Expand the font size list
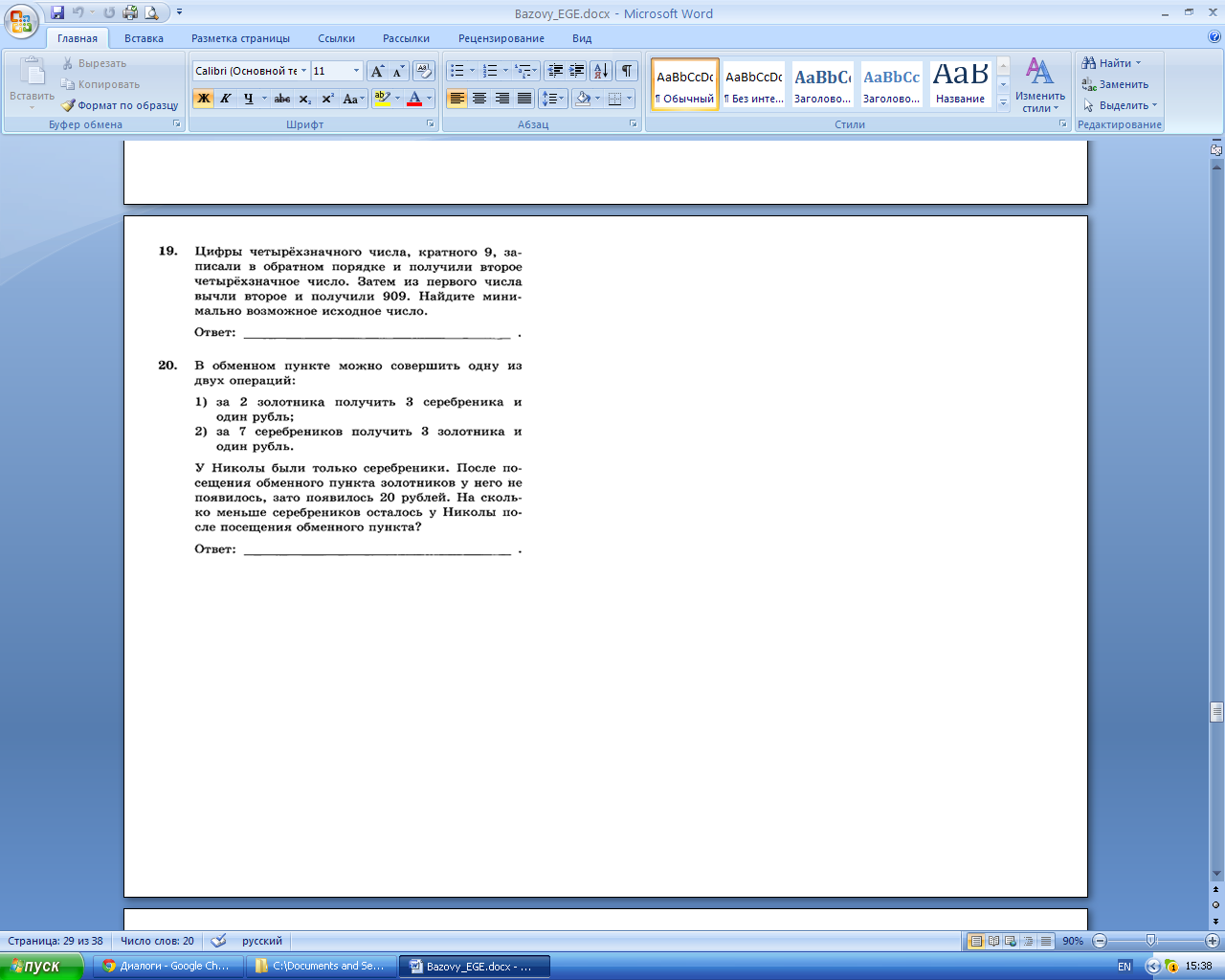This screenshot has height=980, width=1225. [356, 71]
